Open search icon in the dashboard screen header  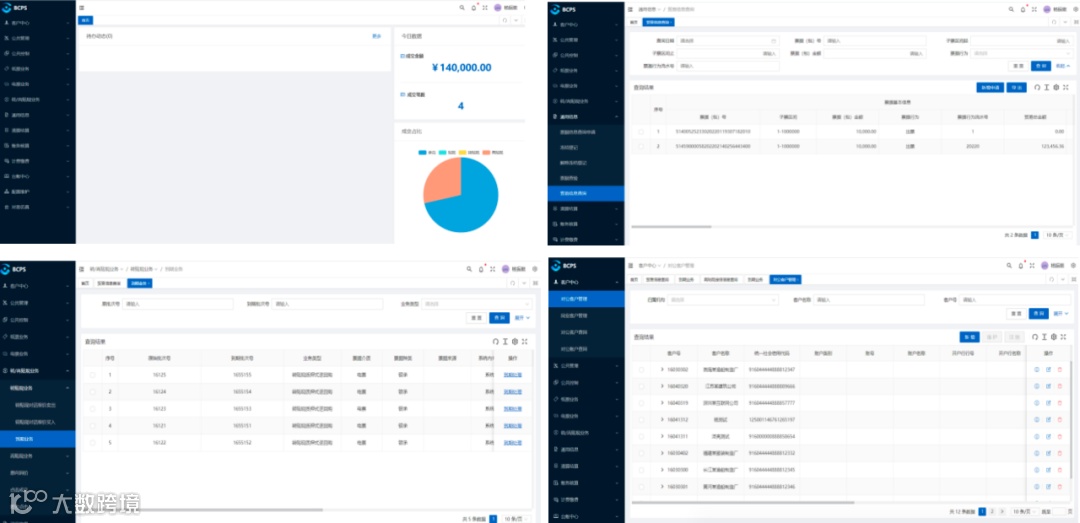tap(461, 8)
